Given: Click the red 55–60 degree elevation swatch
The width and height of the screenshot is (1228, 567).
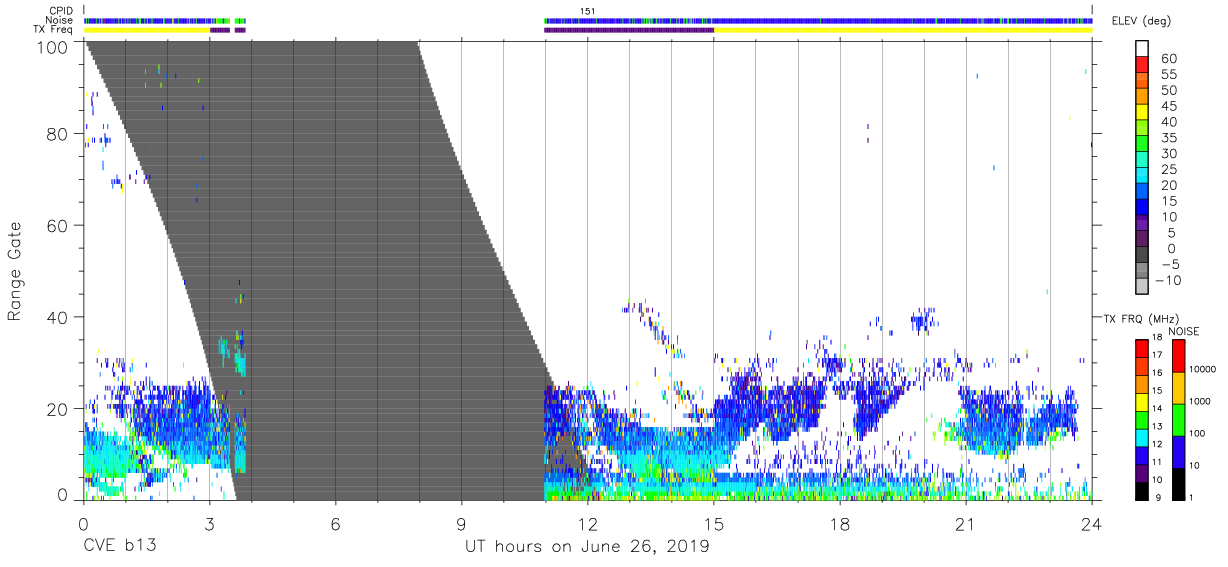Looking at the screenshot, I should tap(1142, 64).
